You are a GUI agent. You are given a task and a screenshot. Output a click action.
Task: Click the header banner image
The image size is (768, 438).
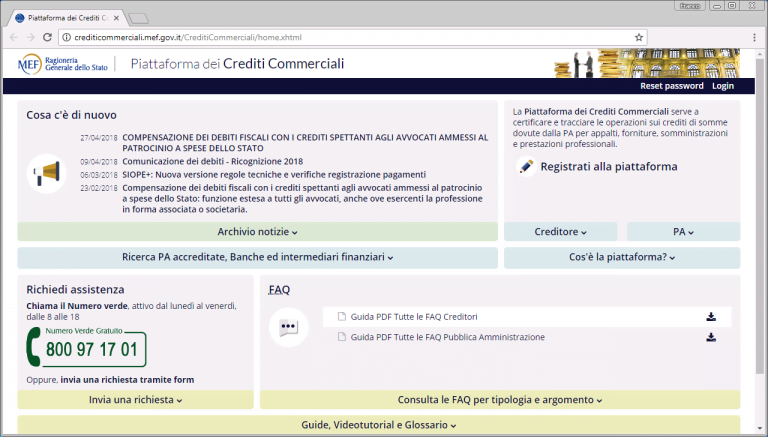click(647, 63)
